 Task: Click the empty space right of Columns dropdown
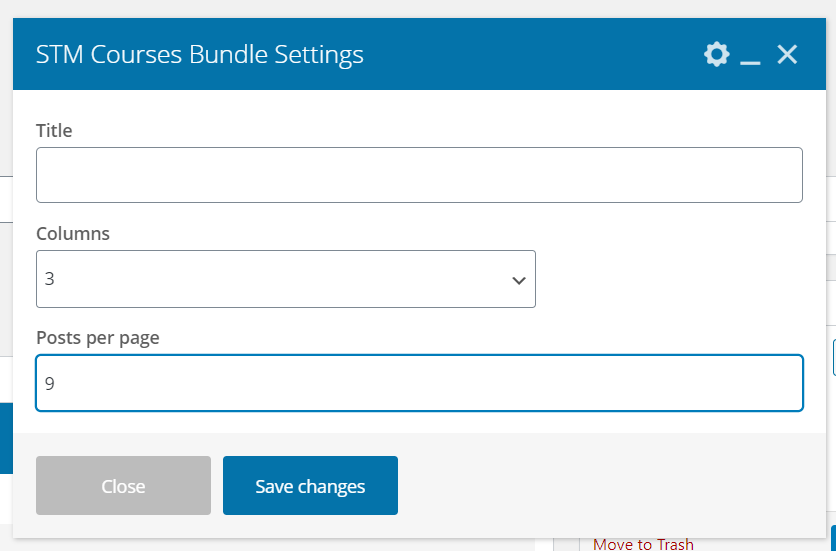pos(670,279)
